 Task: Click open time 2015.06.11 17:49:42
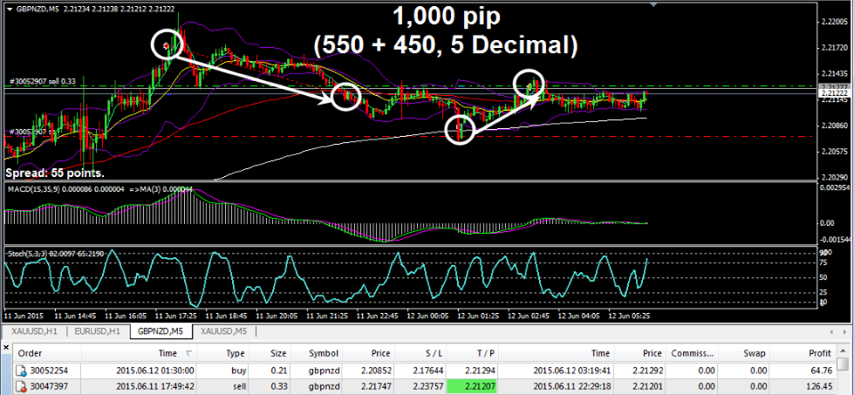click(156, 387)
